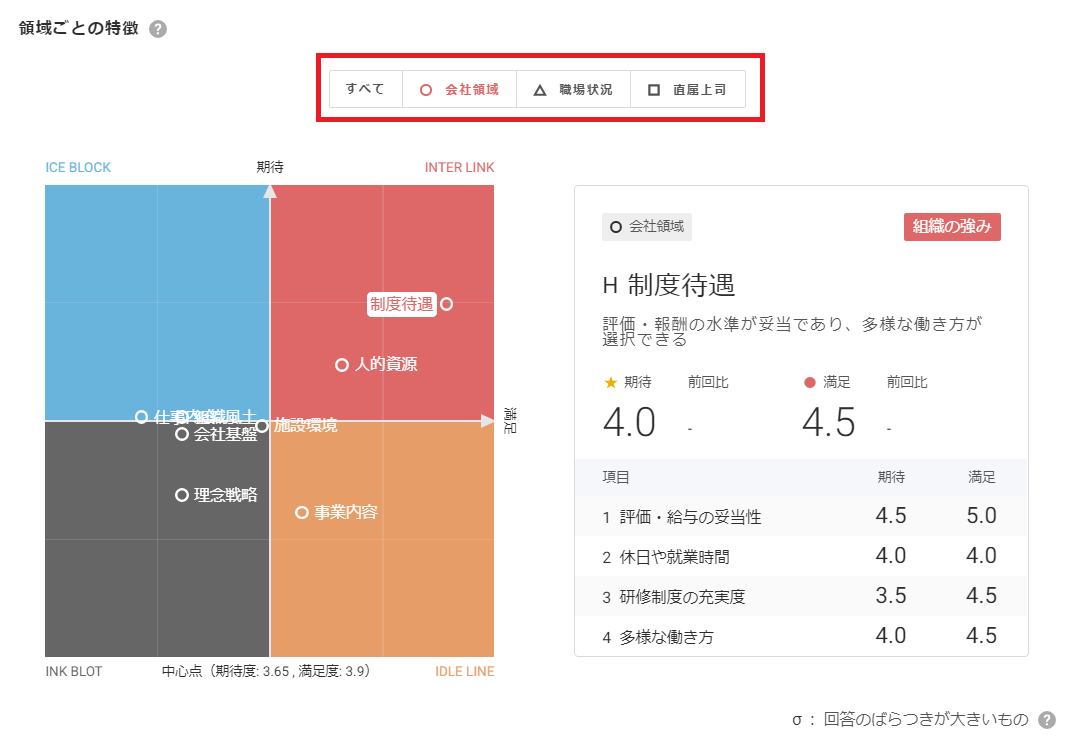Select the 仕事内容 circle on the axis
Screen dimensions: 1075x742
(142, 417)
